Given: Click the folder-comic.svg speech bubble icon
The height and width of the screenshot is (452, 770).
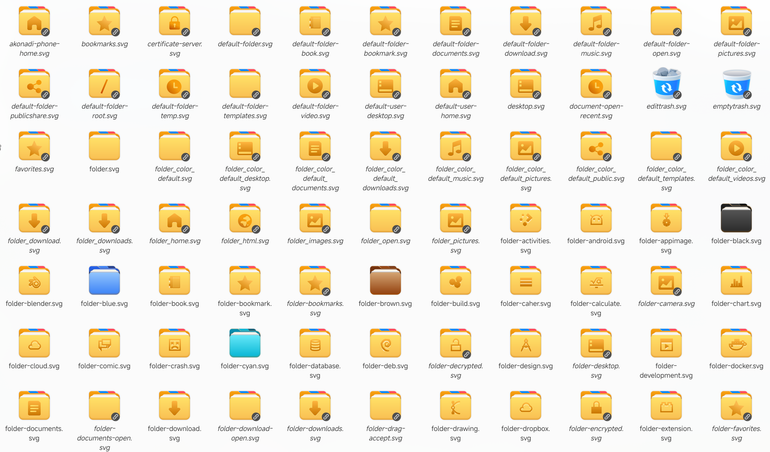Looking at the screenshot, I should [x=104, y=343].
